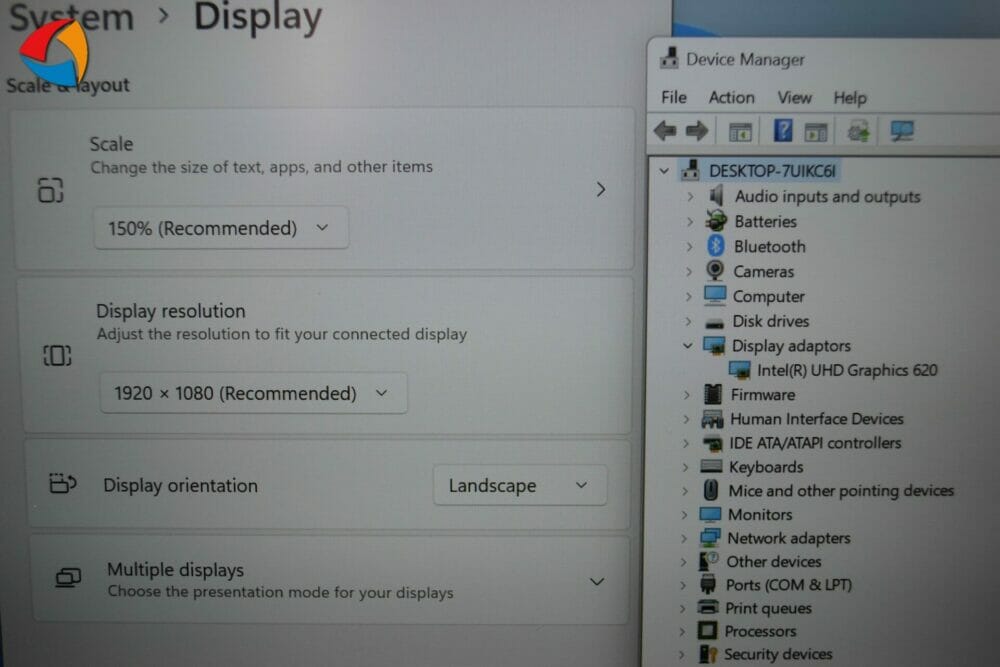Image resolution: width=1000 pixels, height=667 pixels.
Task: Click the Intel UHD Graphics 620 device icon
Action: coord(739,370)
